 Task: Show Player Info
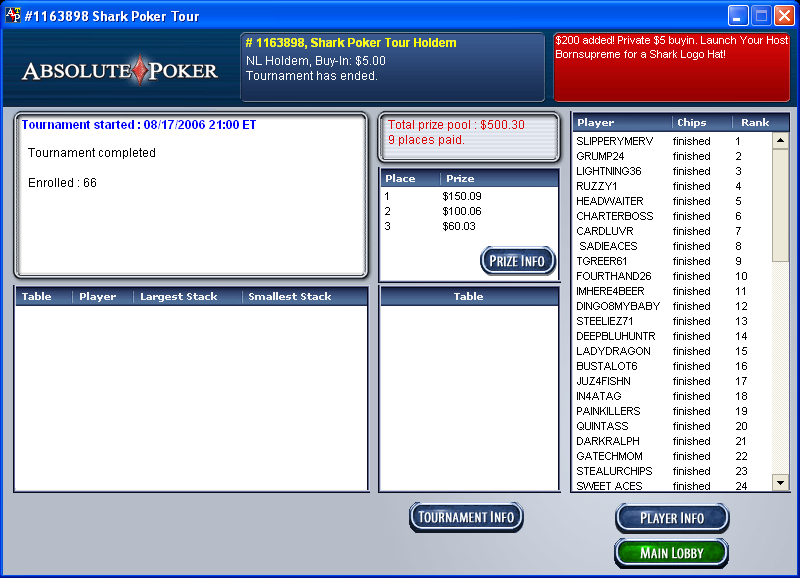click(x=672, y=518)
